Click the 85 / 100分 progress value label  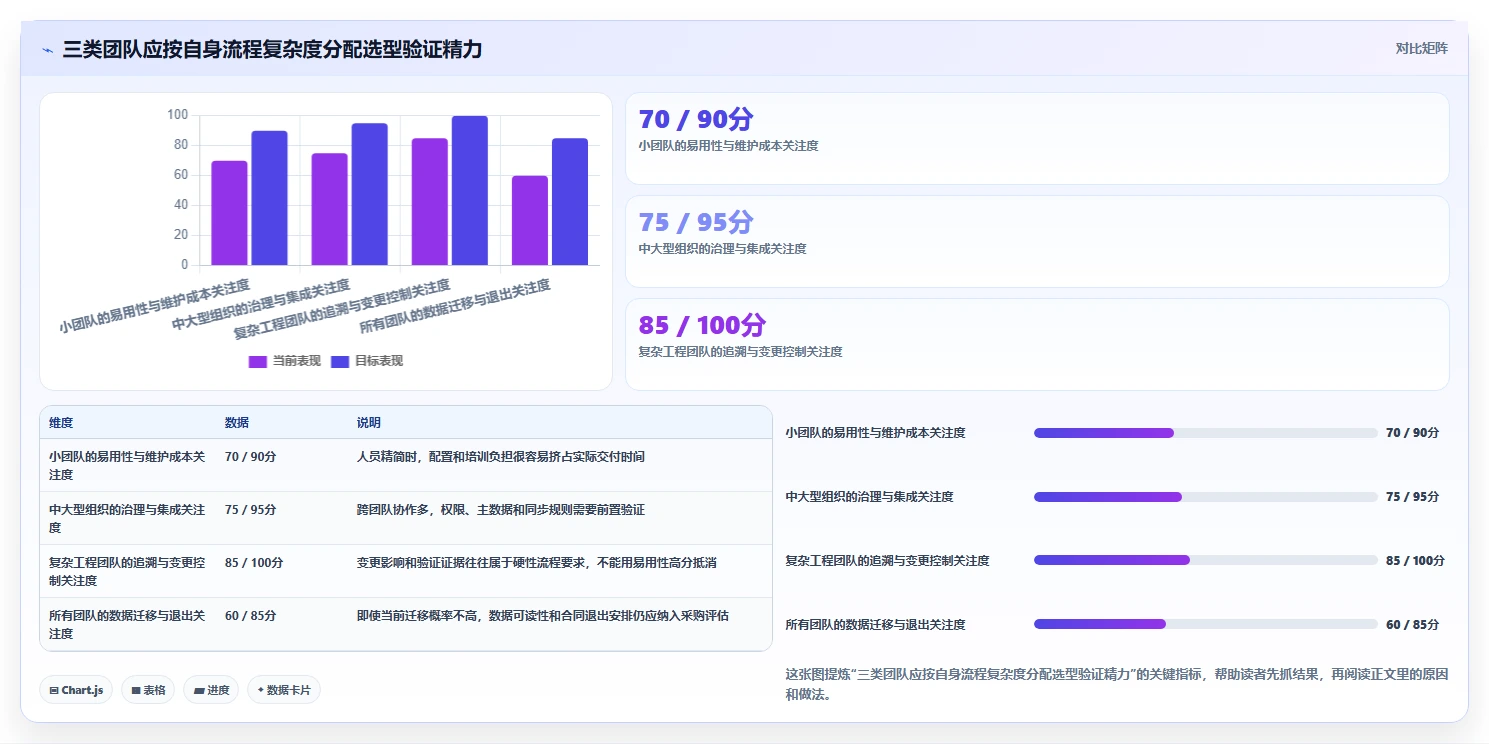click(1415, 561)
